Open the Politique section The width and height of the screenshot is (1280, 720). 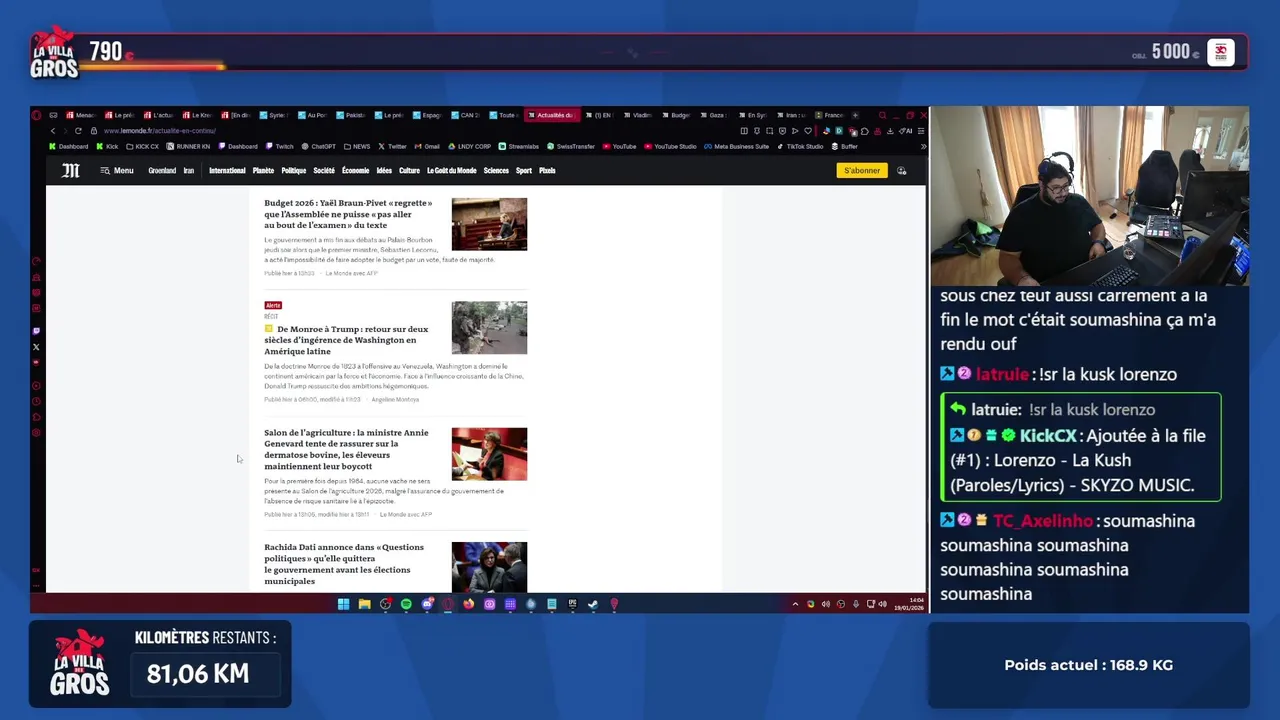[294, 171]
